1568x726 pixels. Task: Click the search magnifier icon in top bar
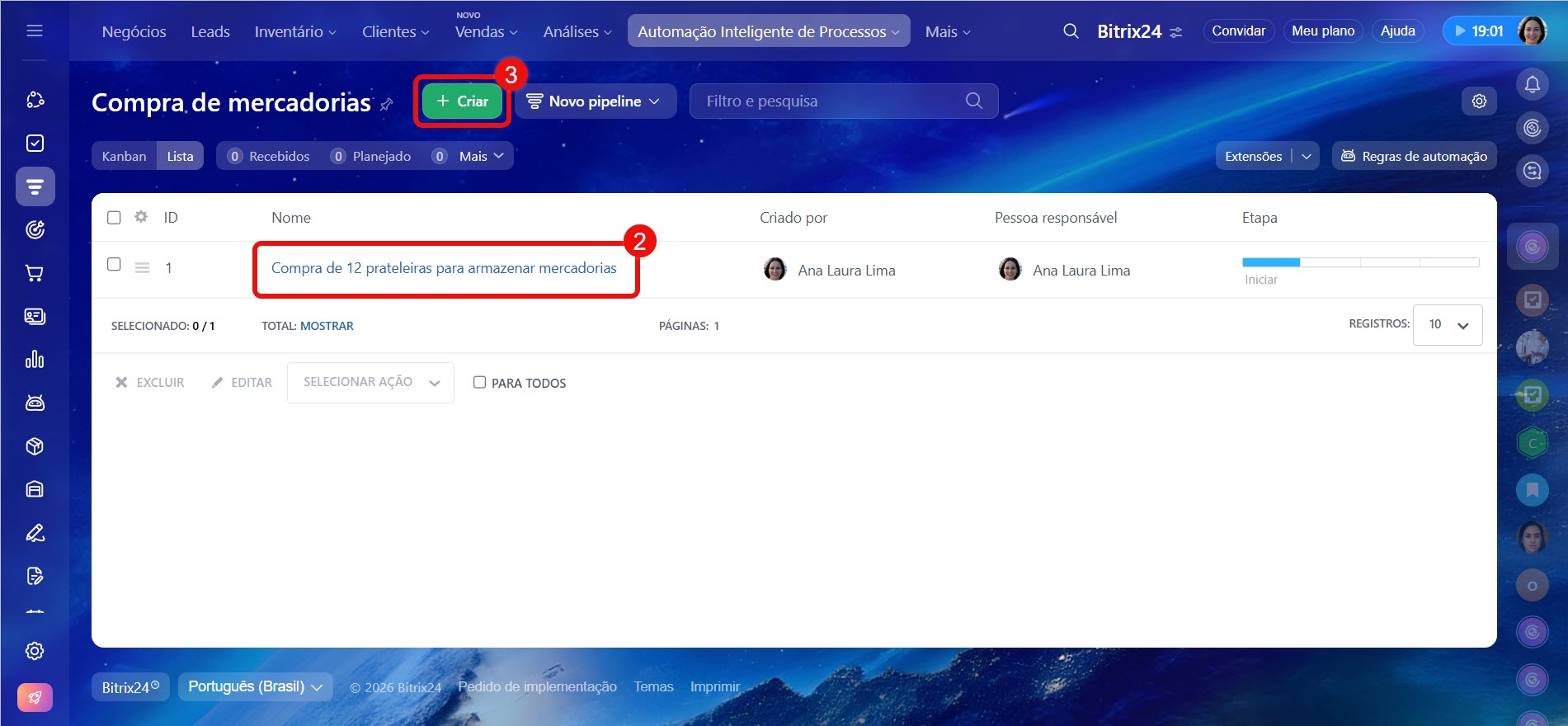[x=1071, y=31]
